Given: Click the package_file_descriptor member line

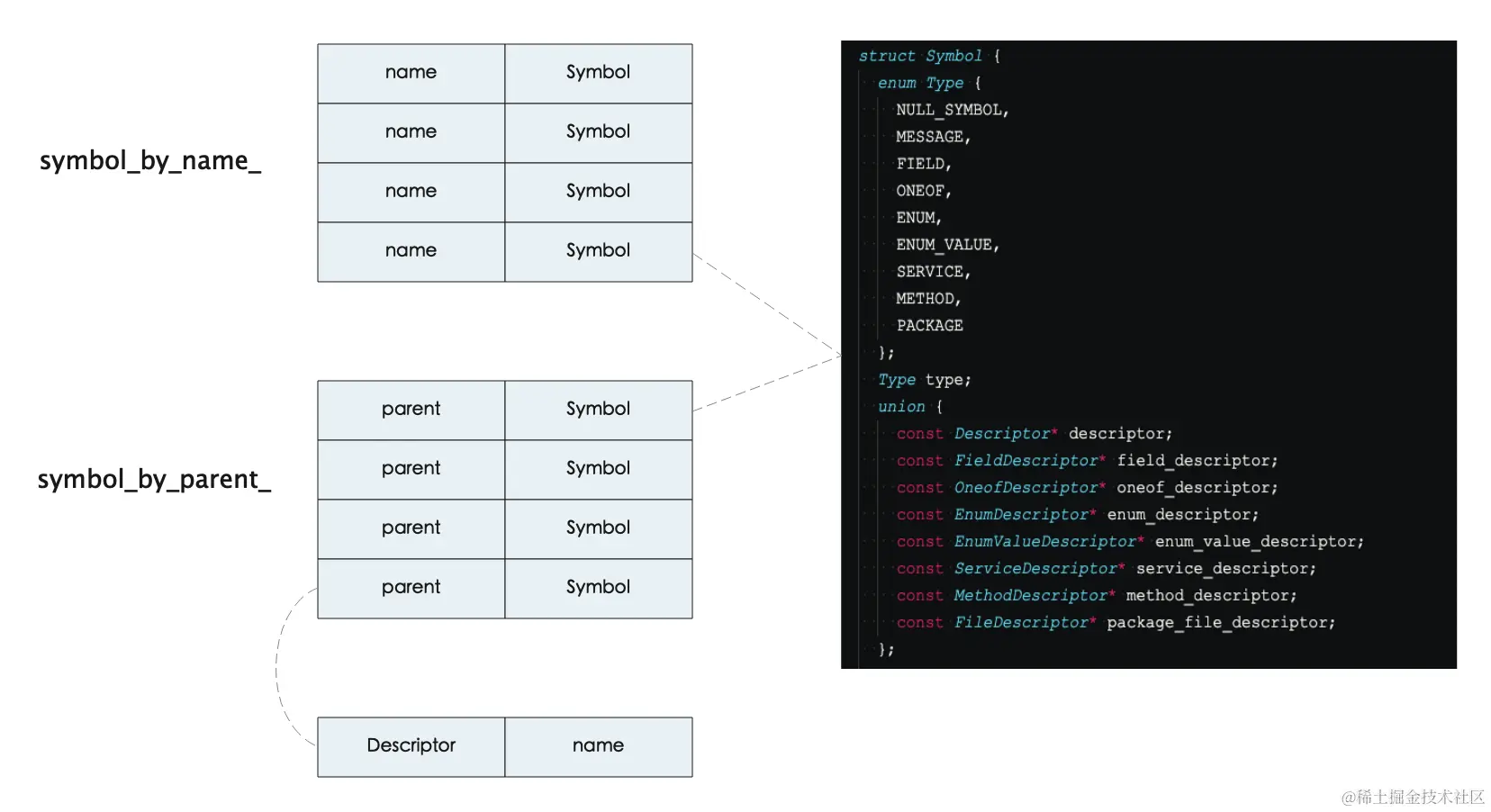Looking at the screenshot, I should click(1116, 623).
